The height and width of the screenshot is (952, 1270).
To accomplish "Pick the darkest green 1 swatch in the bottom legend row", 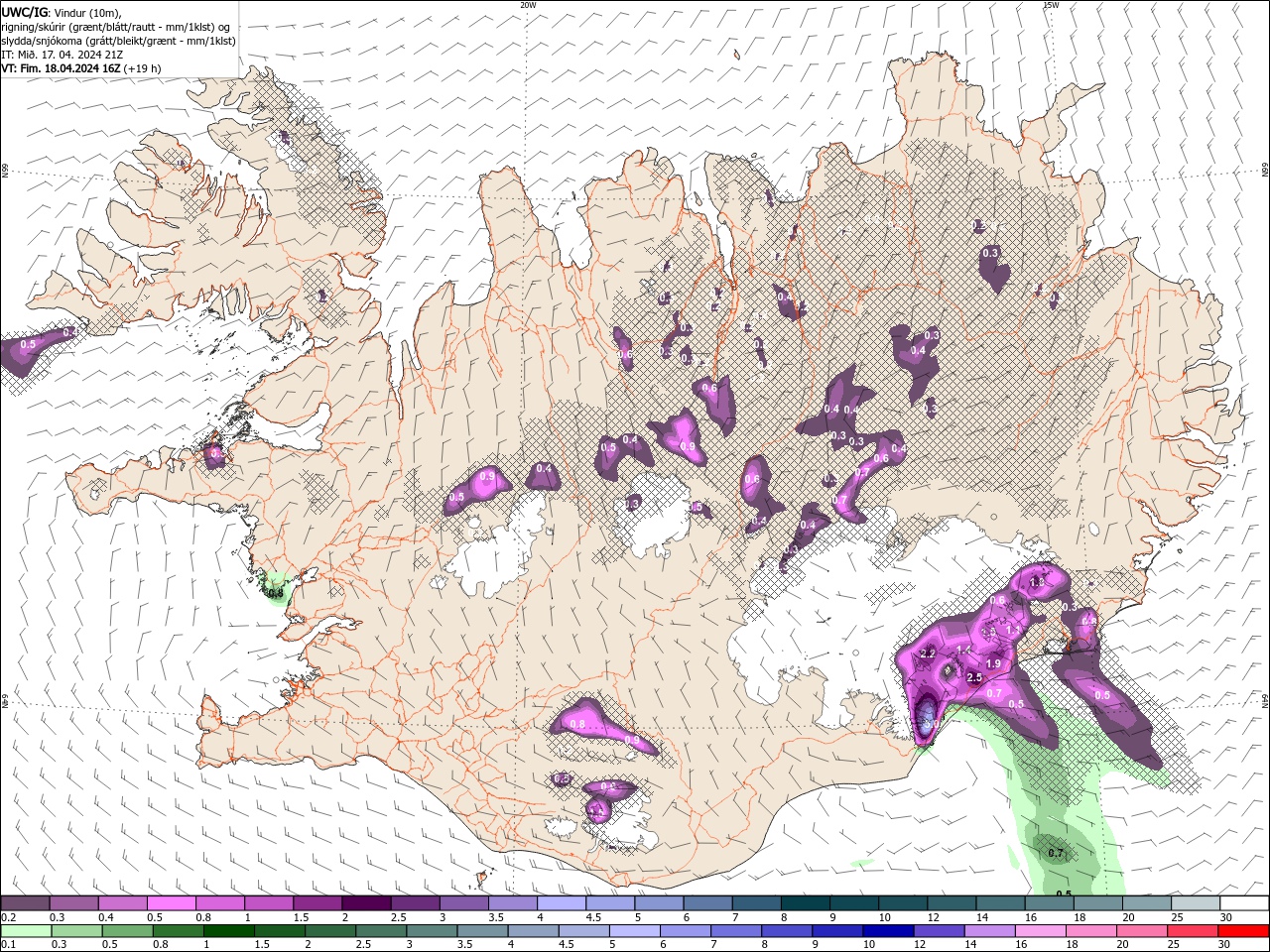I will (x=229, y=931).
